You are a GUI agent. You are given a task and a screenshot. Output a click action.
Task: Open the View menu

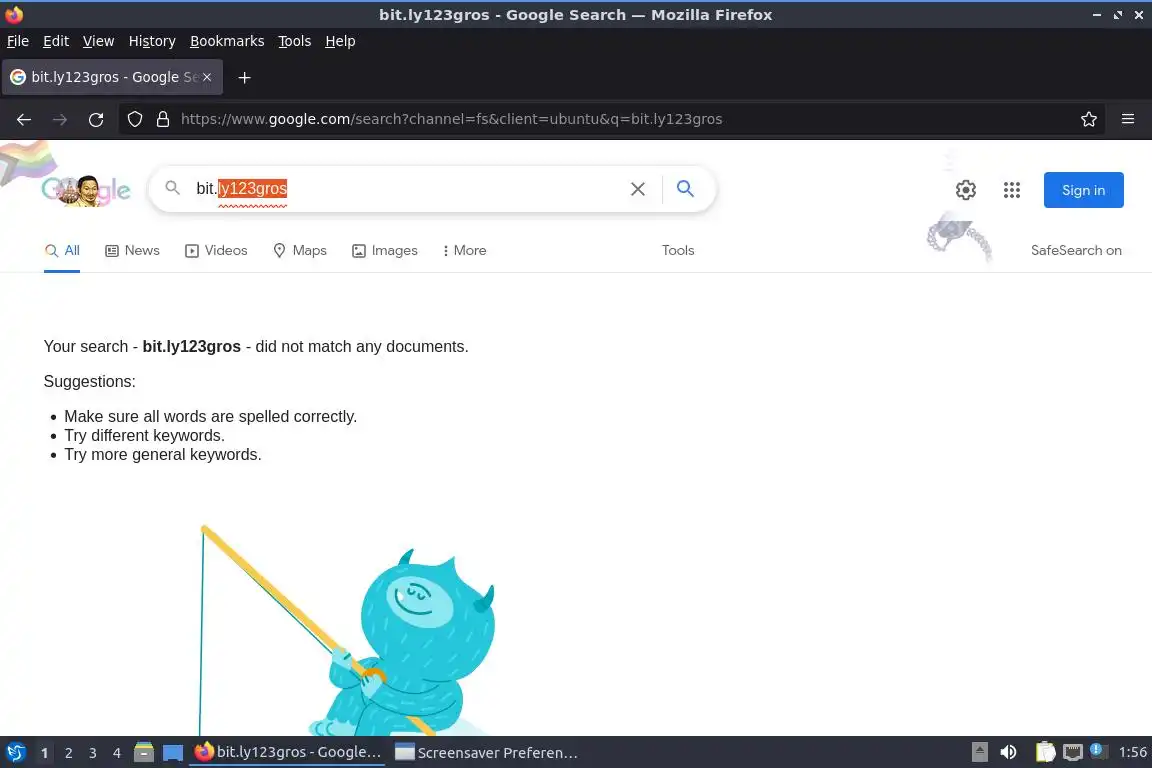click(98, 41)
